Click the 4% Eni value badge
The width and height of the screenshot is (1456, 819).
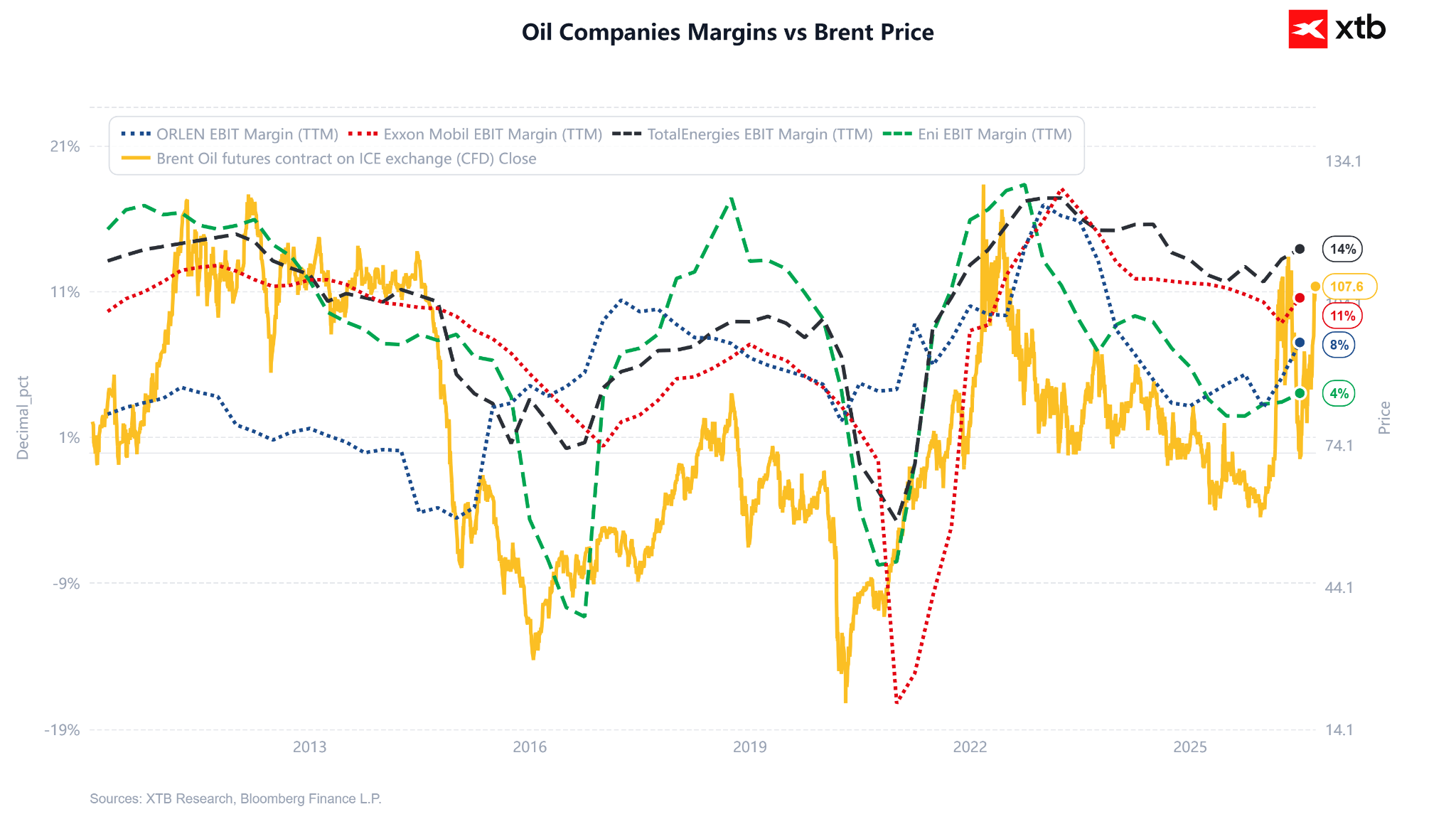pos(1339,393)
